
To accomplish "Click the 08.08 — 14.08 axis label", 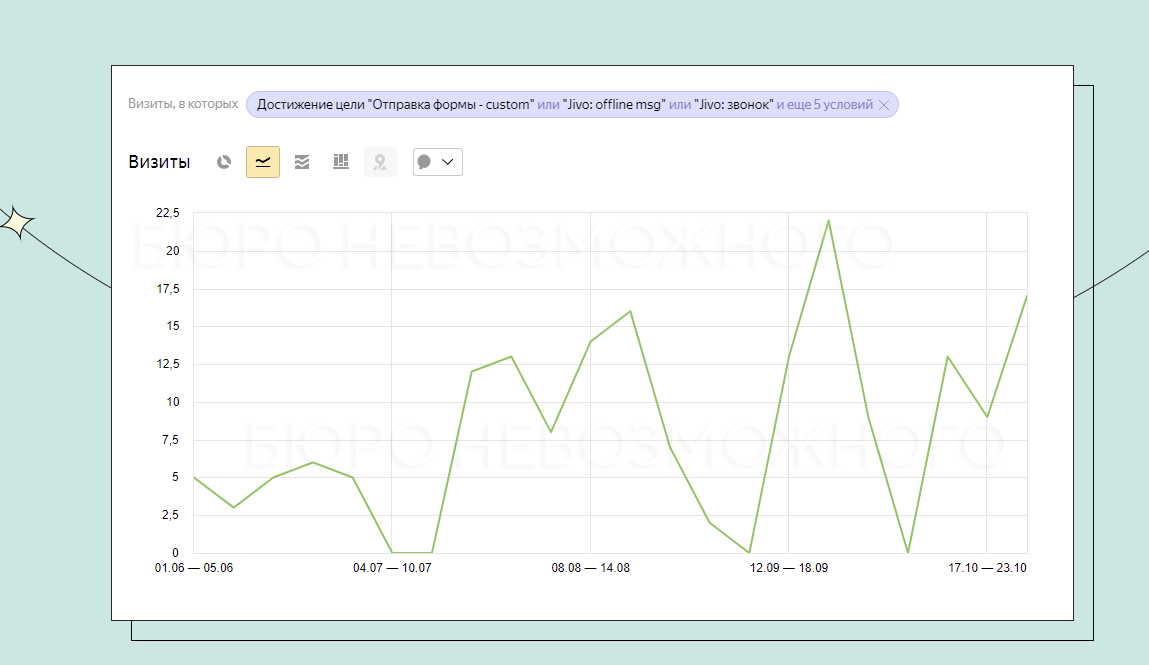I will click(x=590, y=568).
